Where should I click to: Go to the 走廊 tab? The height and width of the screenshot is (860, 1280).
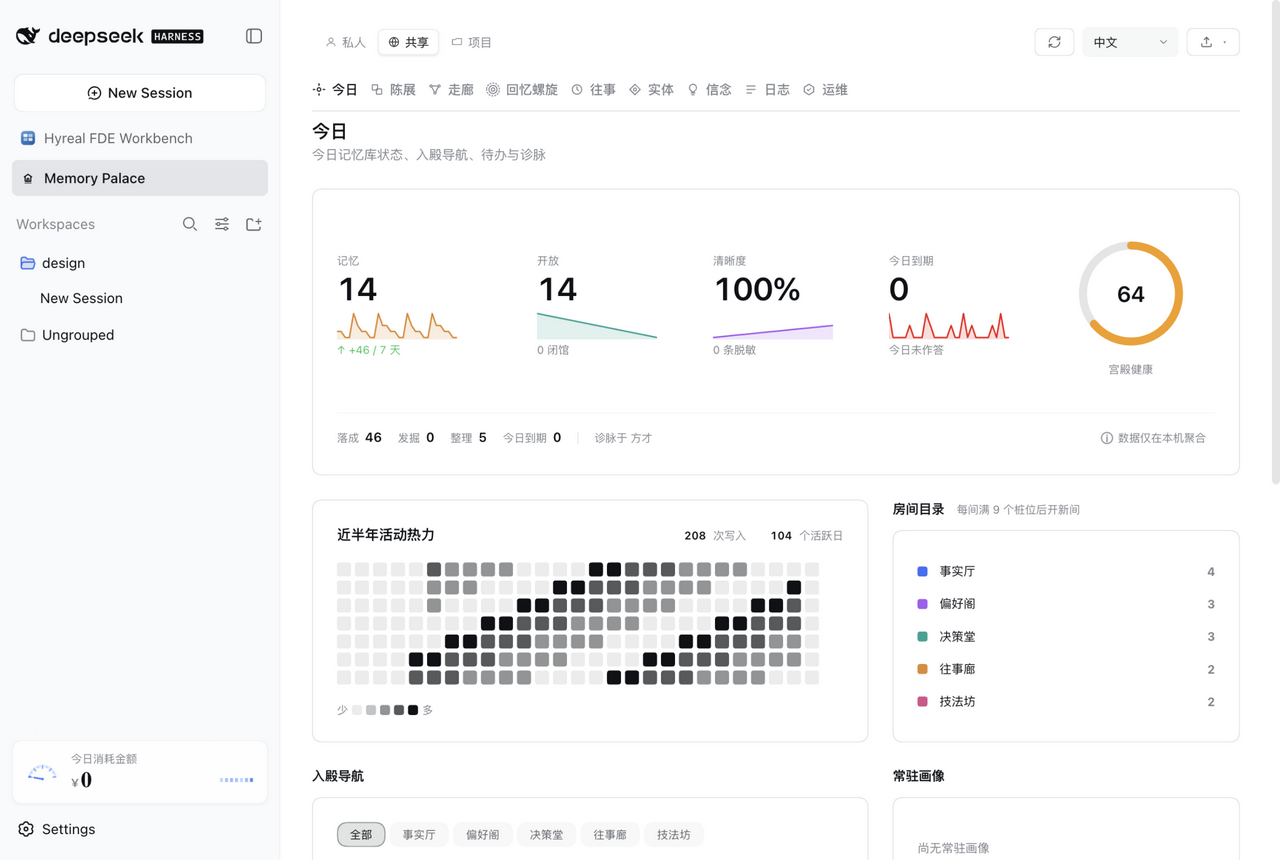[x=451, y=90]
